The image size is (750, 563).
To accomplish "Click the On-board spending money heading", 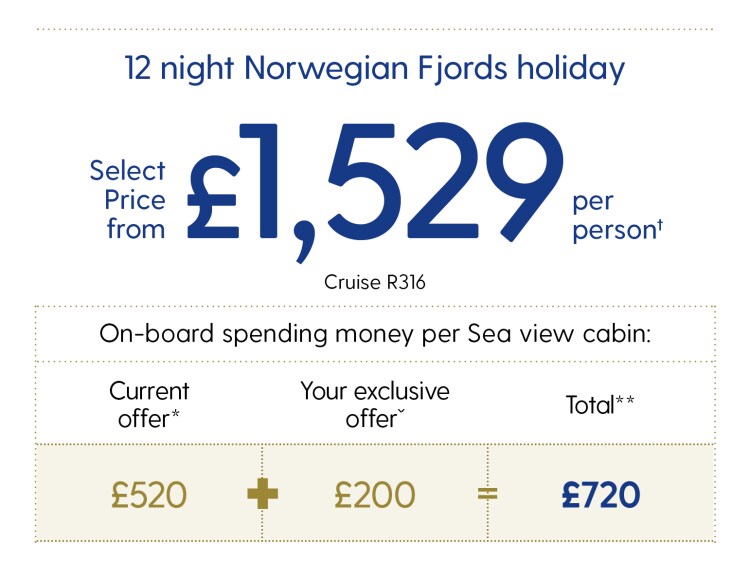I will click(x=375, y=334).
